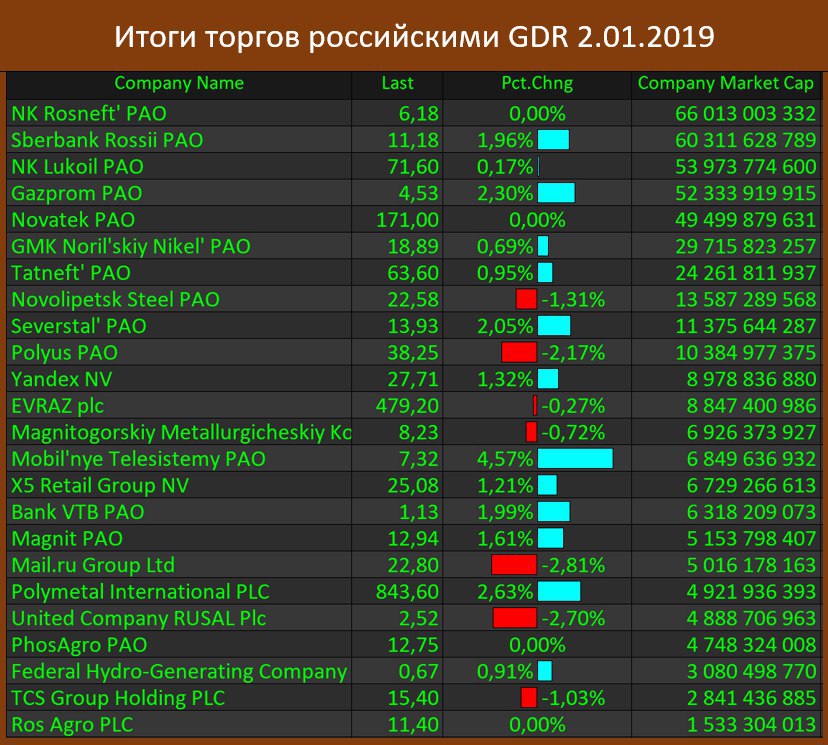This screenshot has width=828, height=745.
Task: Click market cap 29 715 823 257
Action: click(746, 247)
